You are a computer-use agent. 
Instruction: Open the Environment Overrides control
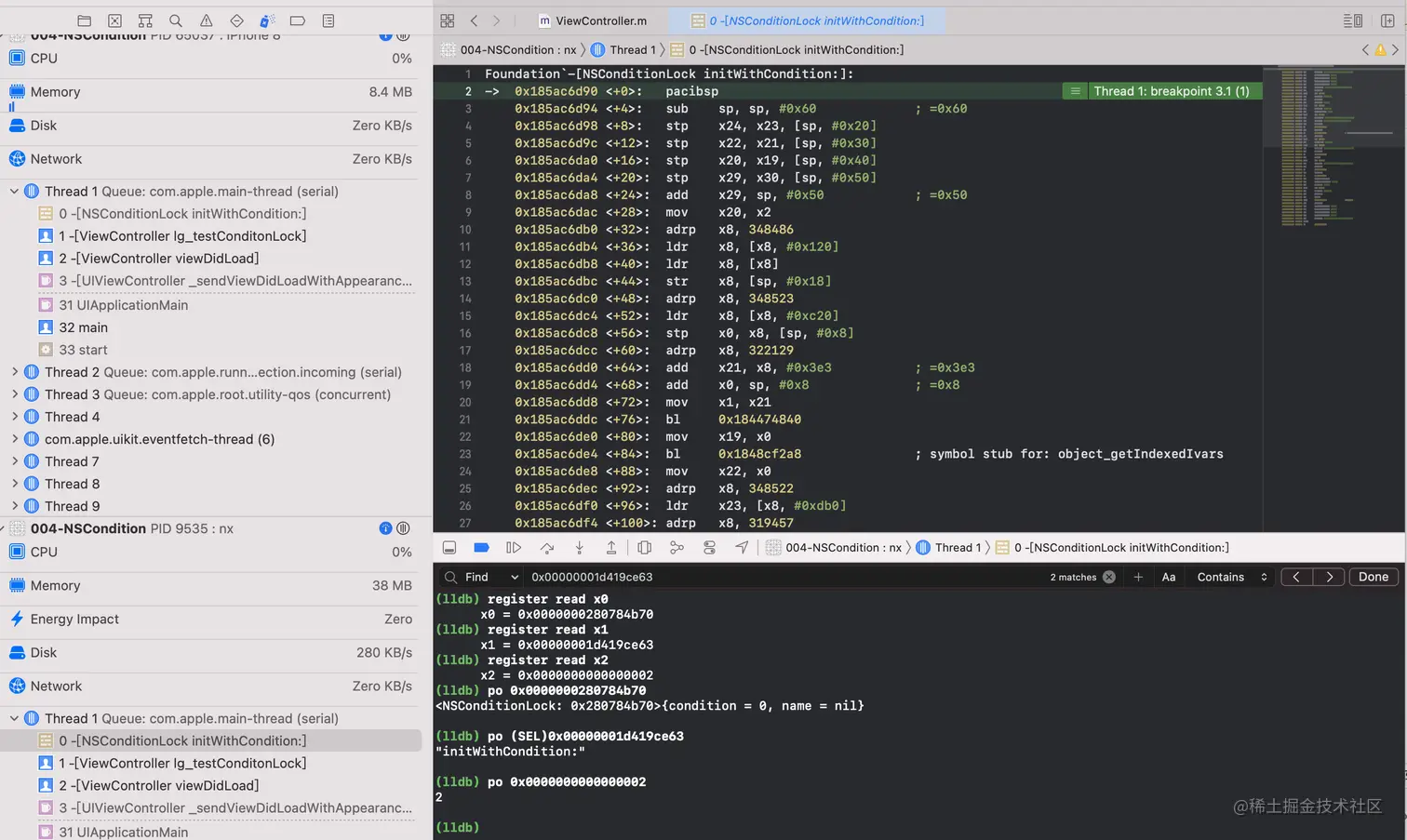[709, 548]
